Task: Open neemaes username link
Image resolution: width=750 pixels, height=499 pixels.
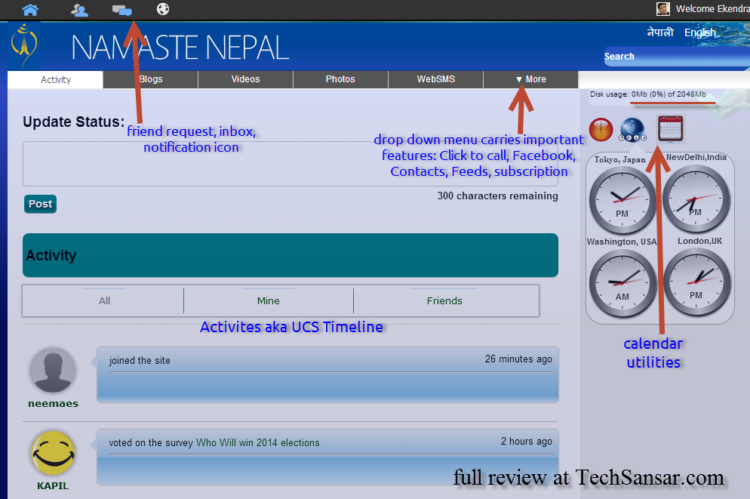Action: coord(53,404)
